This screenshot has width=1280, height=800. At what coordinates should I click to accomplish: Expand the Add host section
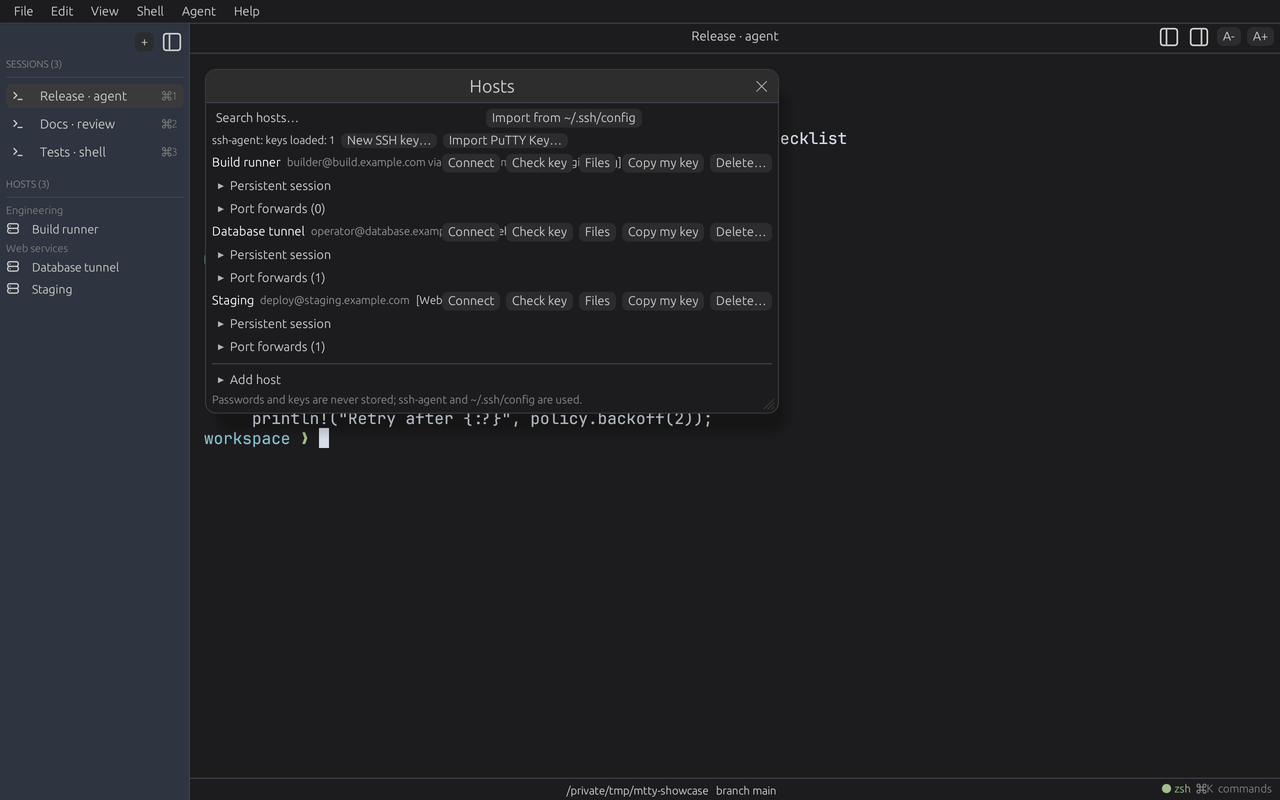[x=249, y=380]
